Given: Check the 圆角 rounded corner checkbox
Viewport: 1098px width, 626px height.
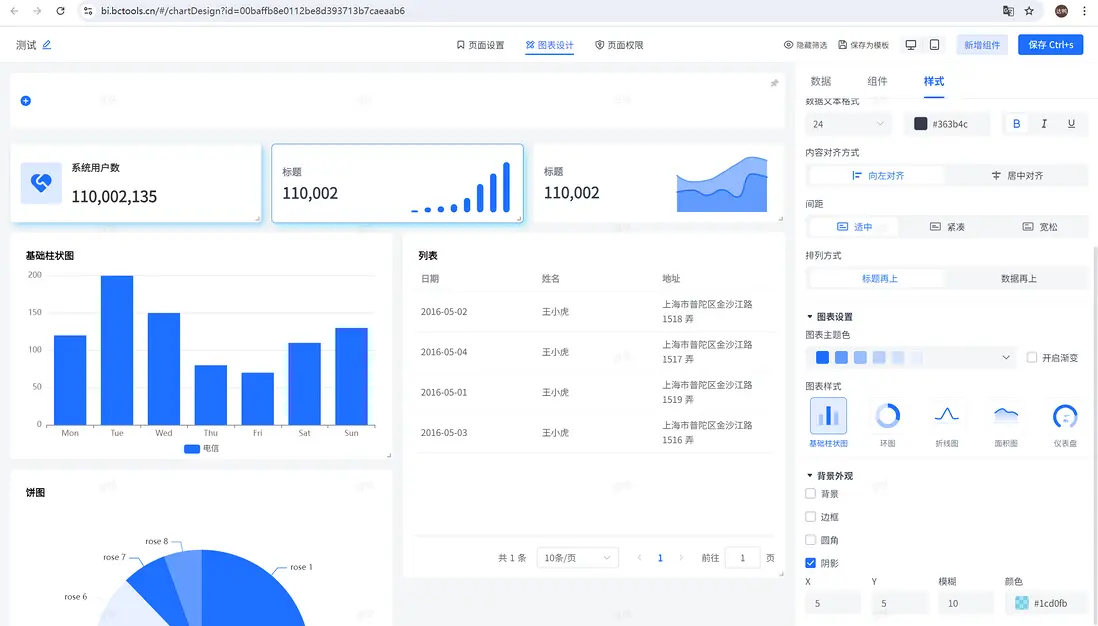Looking at the screenshot, I should 810,540.
